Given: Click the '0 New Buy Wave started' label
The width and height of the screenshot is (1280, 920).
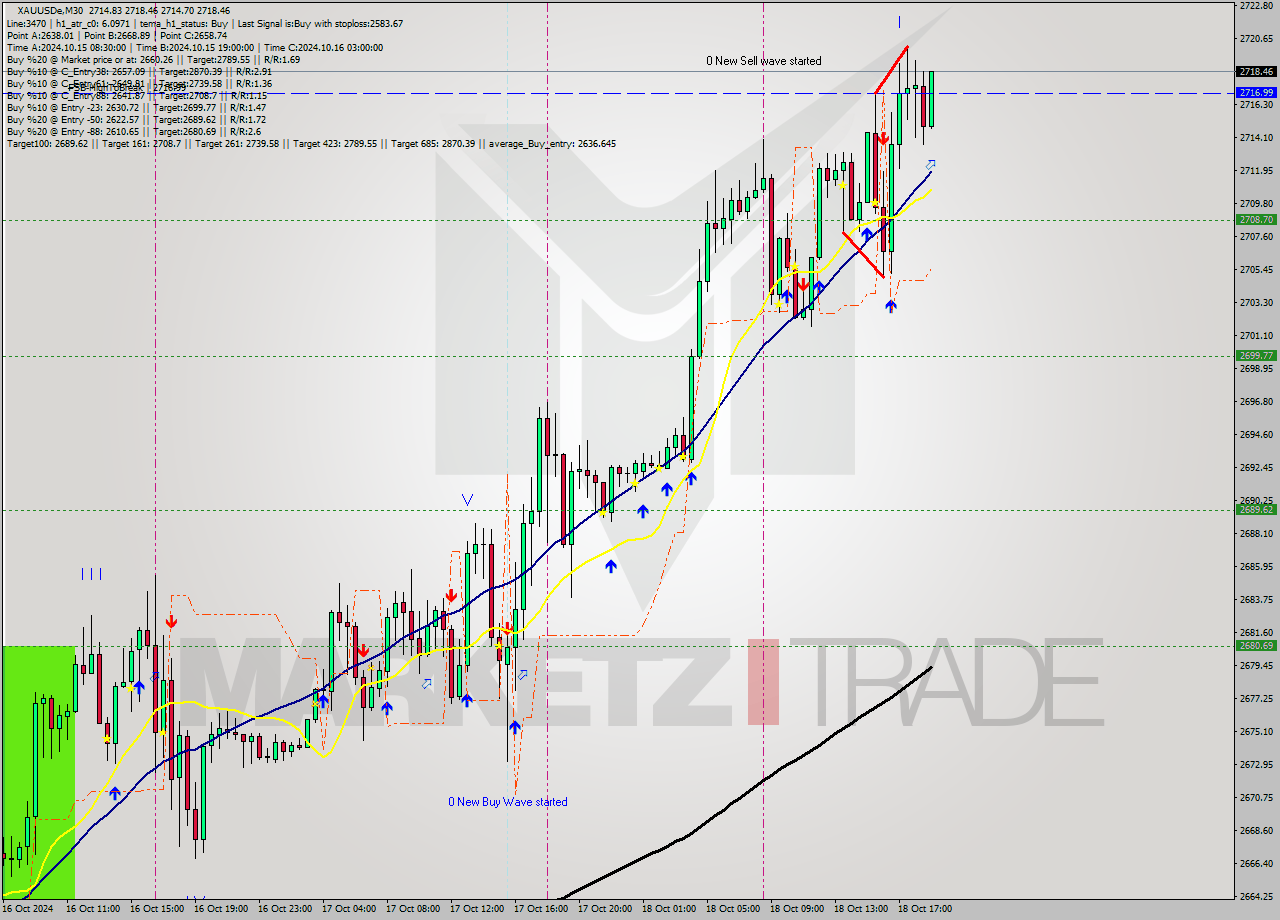Looking at the screenshot, I should pyautogui.click(x=508, y=802).
